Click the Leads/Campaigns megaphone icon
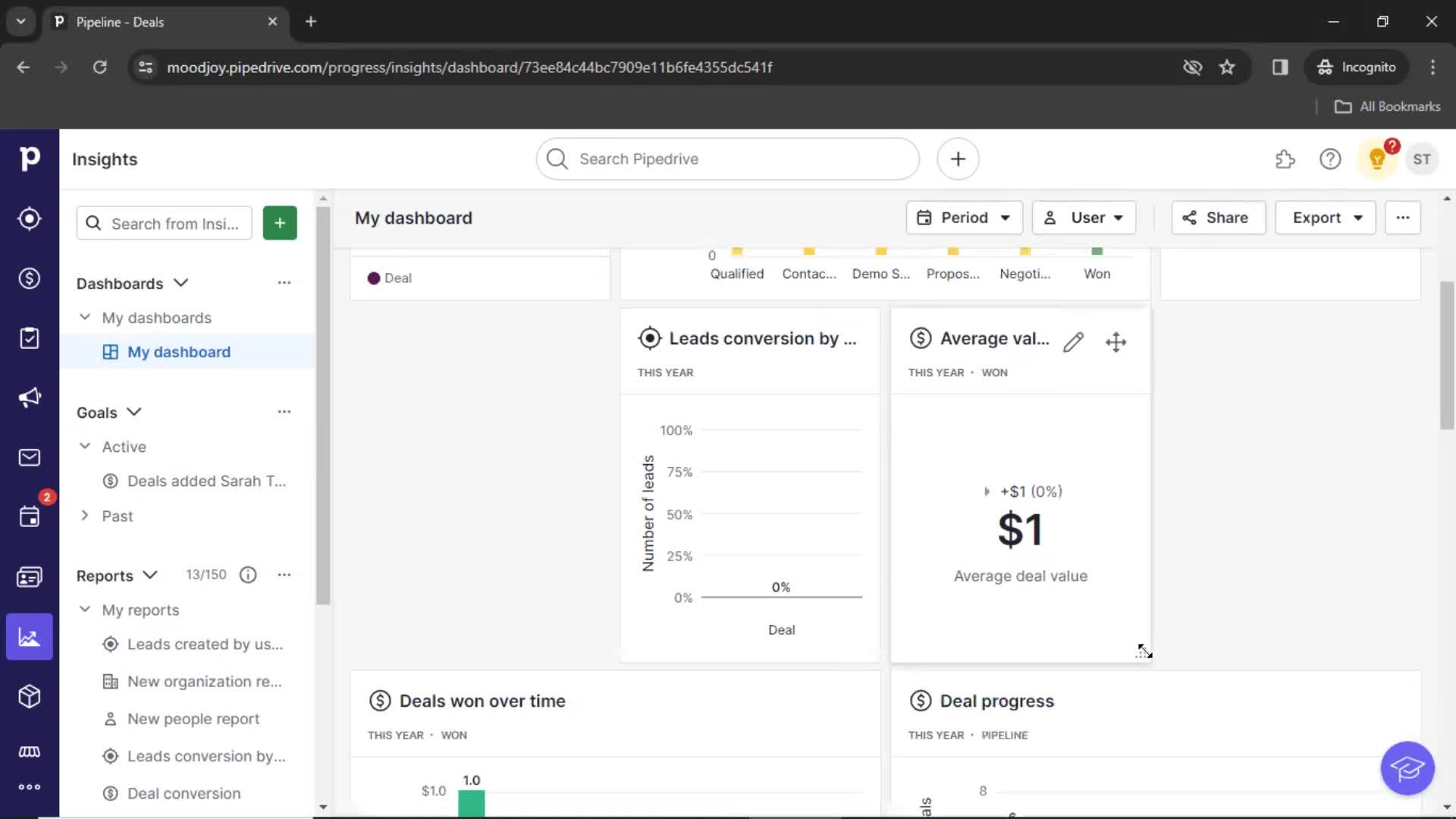Viewport: 1456px width, 819px height. click(x=29, y=397)
